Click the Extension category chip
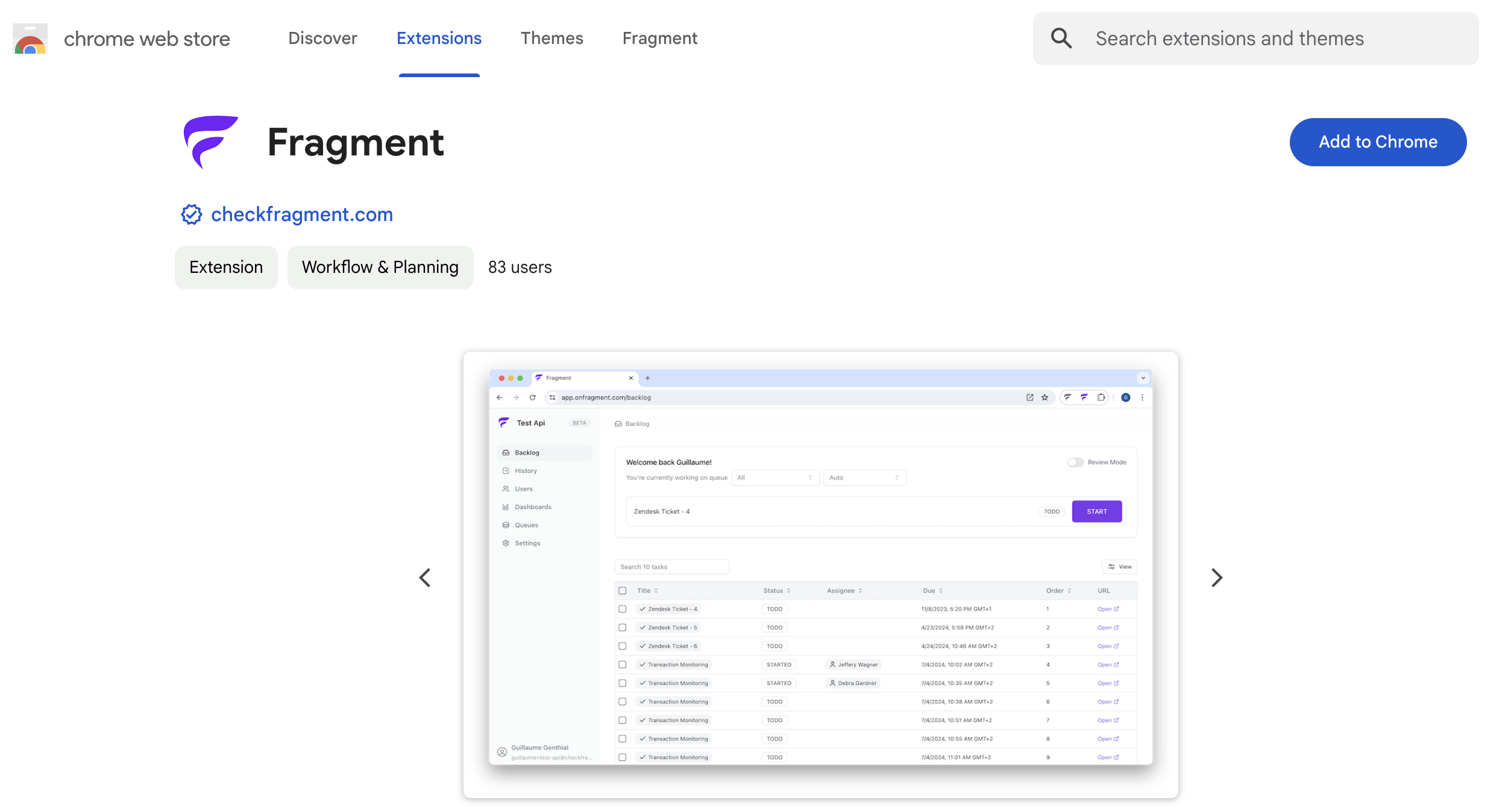 (x=226, y=267)
